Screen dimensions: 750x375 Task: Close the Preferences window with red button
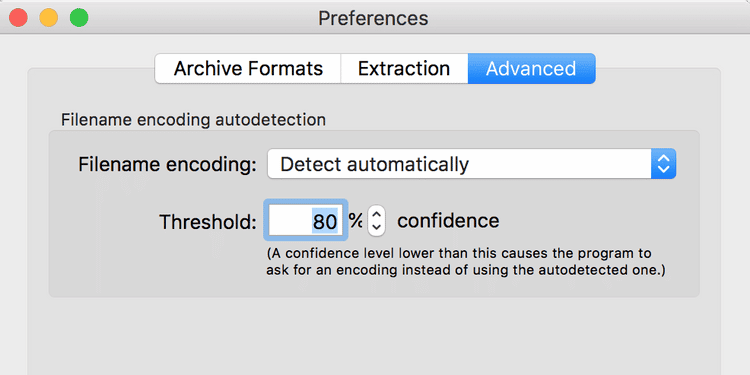[x=19, y=18]
